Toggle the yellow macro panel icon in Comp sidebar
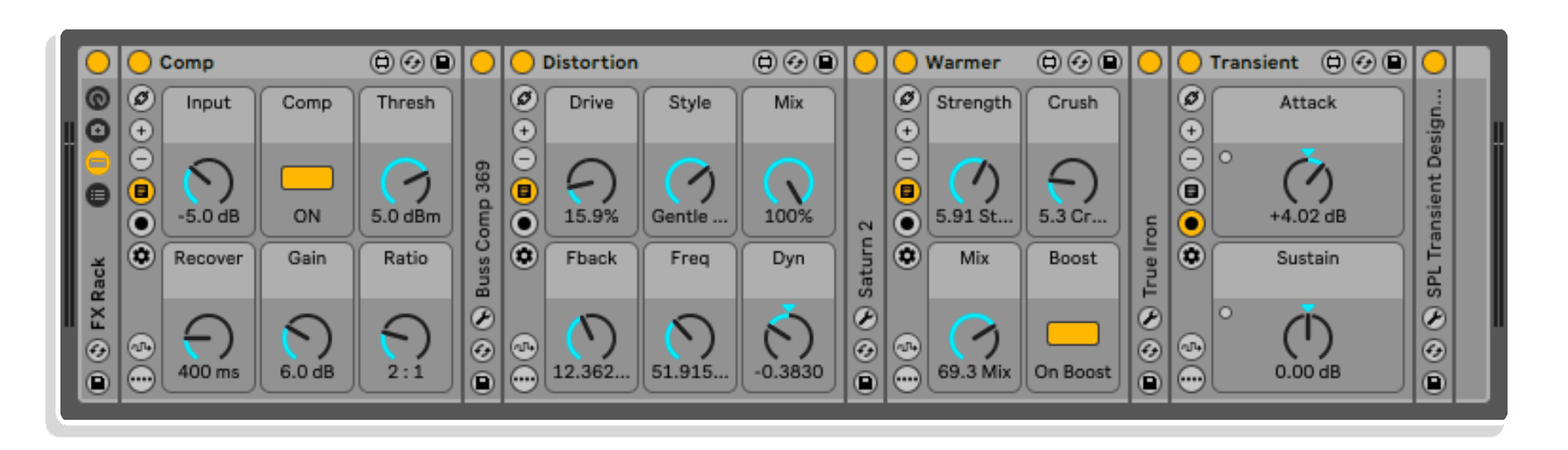 [141, 191]
